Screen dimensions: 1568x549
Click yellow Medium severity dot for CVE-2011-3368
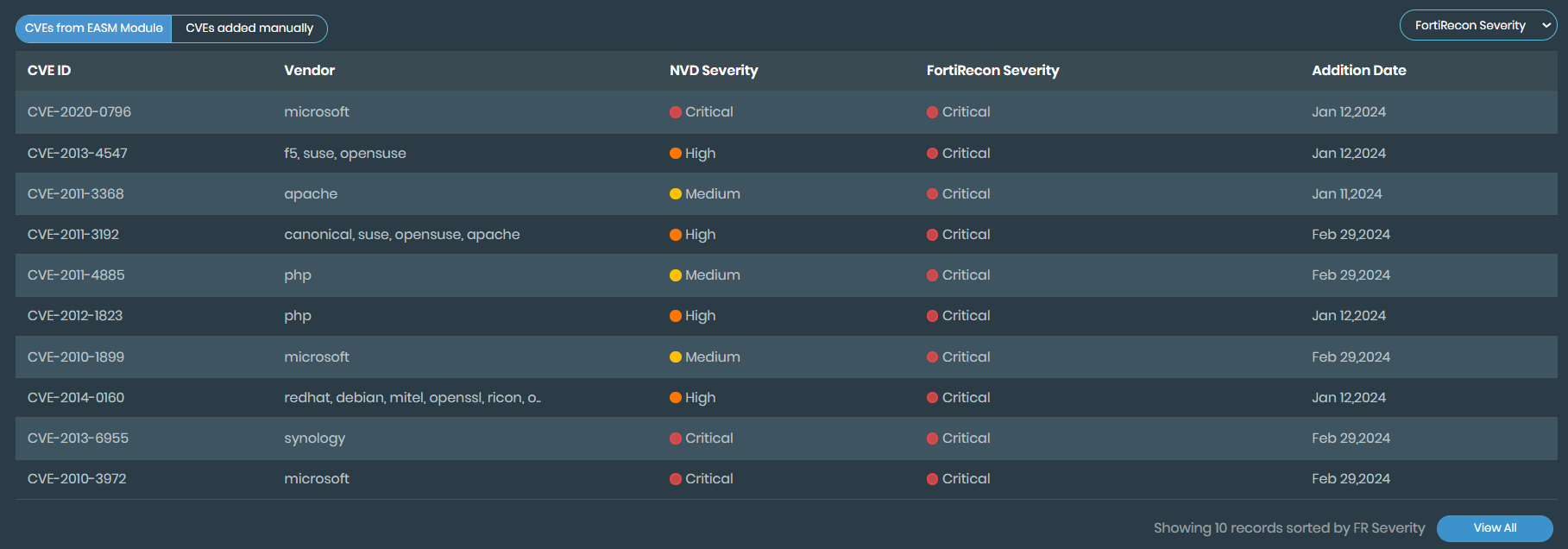click(676, 194)
